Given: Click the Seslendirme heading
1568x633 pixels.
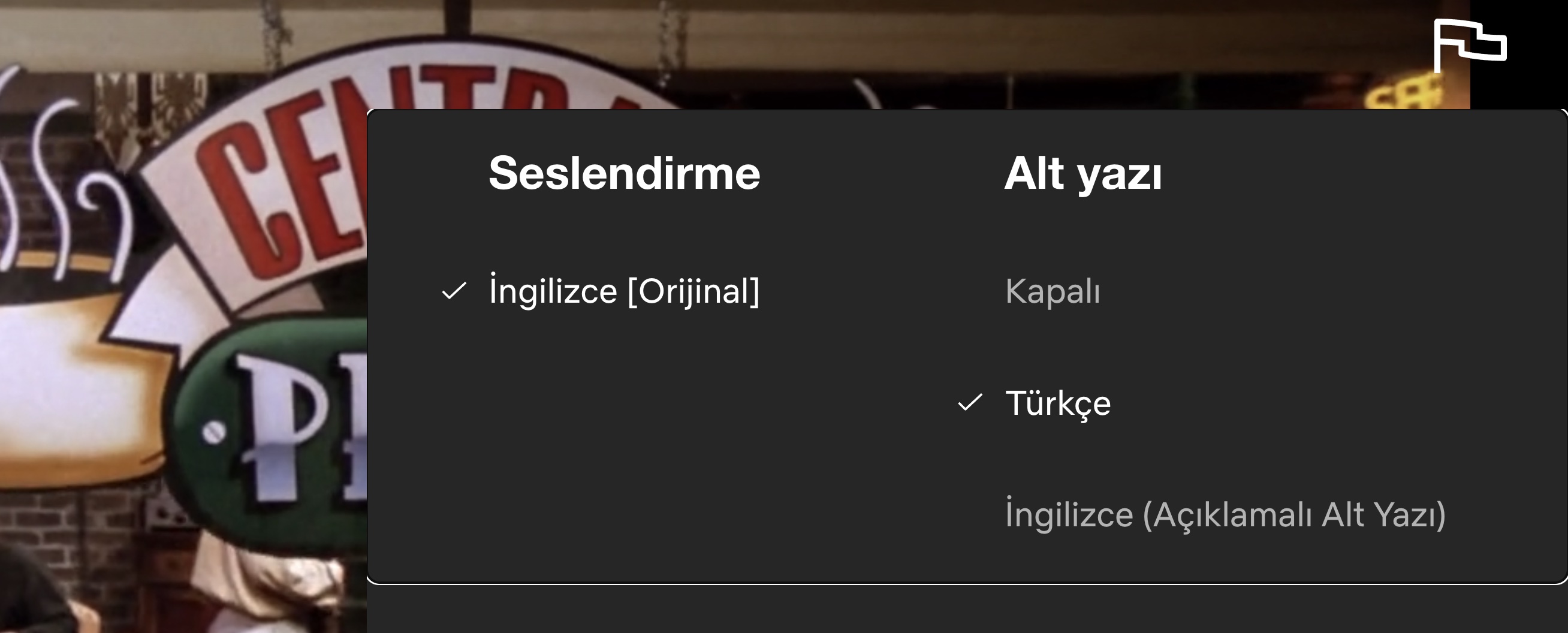Looking at the screenshot, I should [x=625, y=173].
